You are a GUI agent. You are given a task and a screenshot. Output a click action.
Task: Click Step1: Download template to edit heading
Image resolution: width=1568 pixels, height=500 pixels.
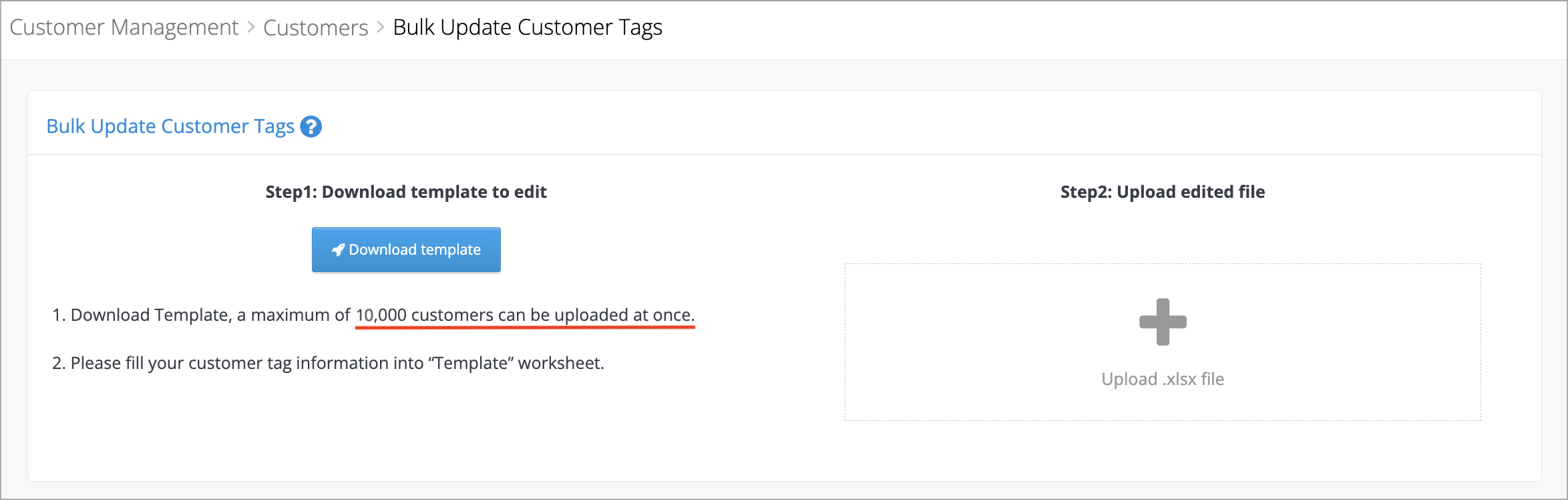point(406,192)
